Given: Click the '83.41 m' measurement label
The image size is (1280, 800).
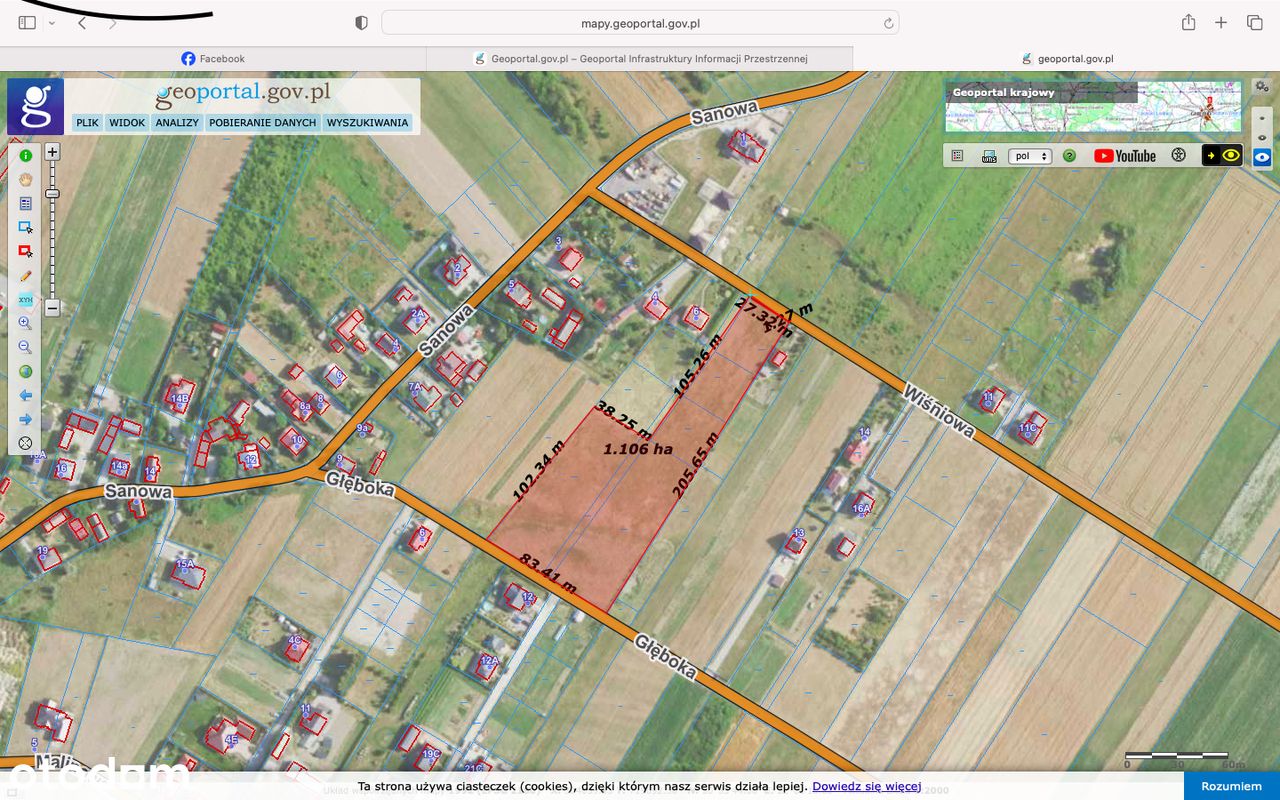Looking at the screenshot, I should pyautogui.click(x=548, y=574).
